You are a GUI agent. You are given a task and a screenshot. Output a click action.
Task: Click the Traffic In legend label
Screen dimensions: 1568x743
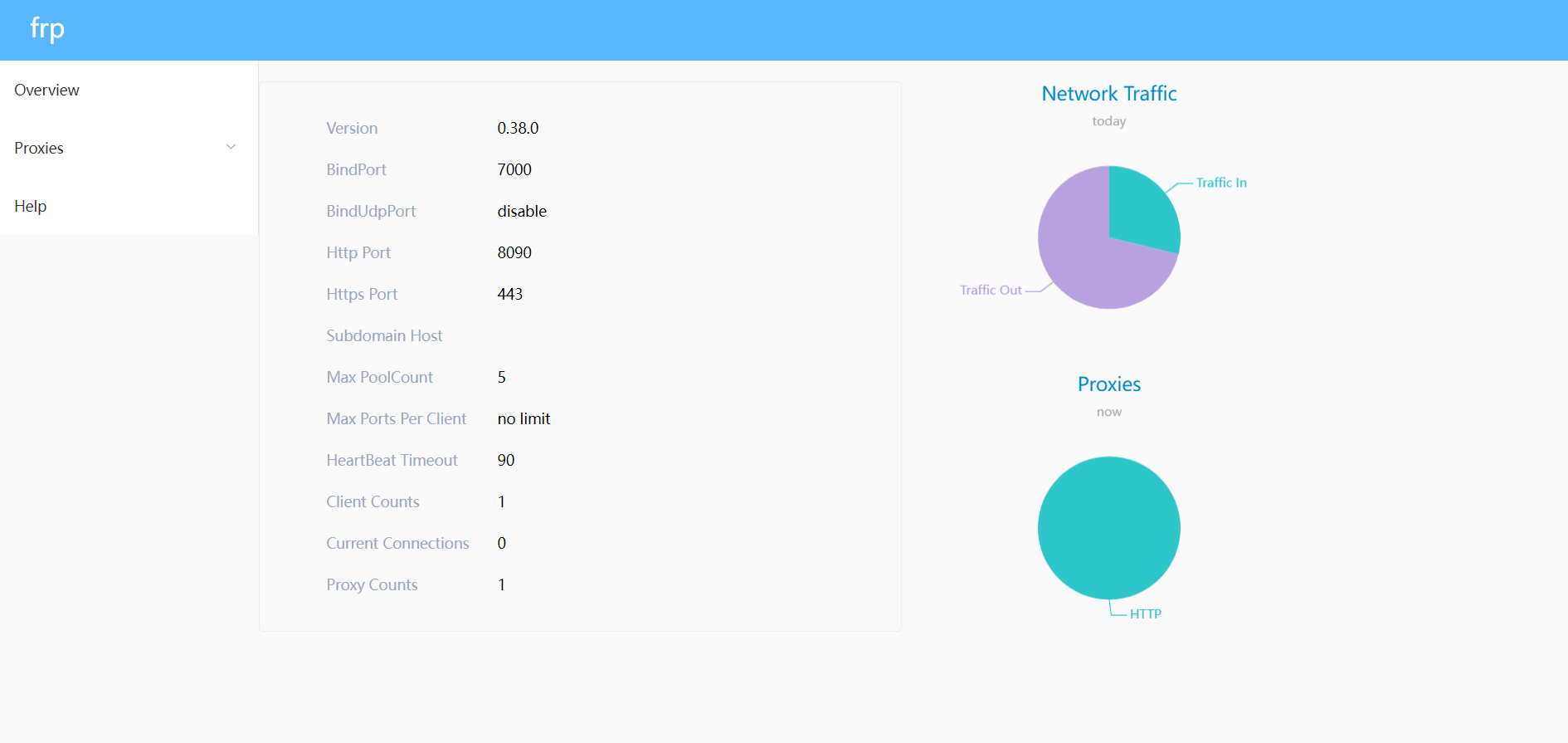(1221, 183)
